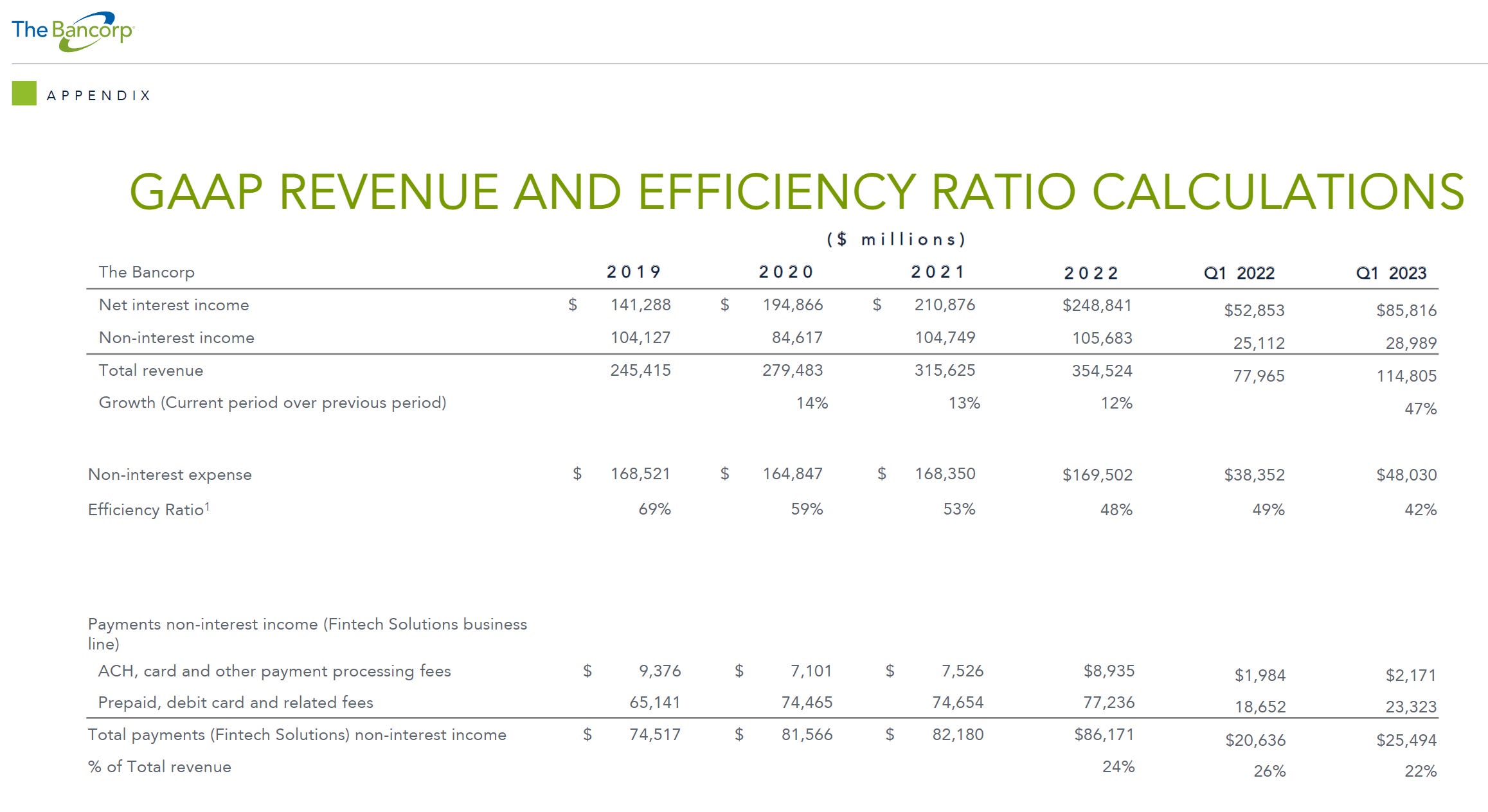Screen dimensions: 1488x812
Task: Click the Q1 2023 total revenue 114,805
Action: (x=1406, y=376)
